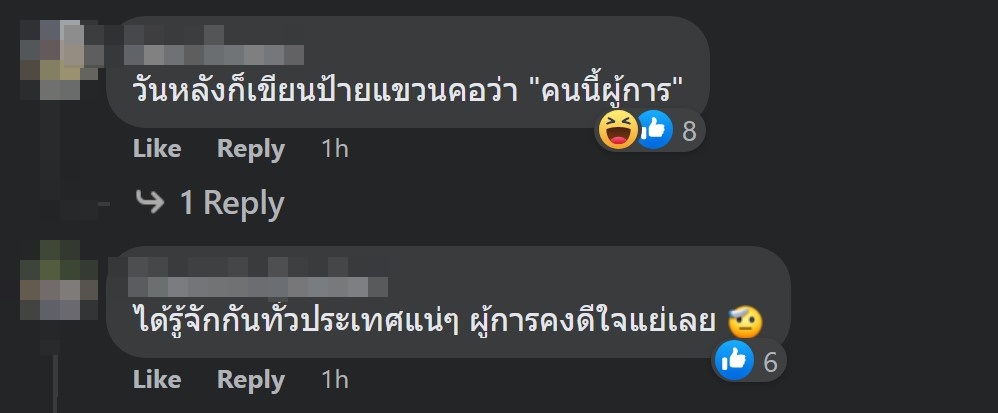Viewport: 998px width, 413px height.
Task: Click the saluting face emoji in the second comment
Action: tap(745, 323)
